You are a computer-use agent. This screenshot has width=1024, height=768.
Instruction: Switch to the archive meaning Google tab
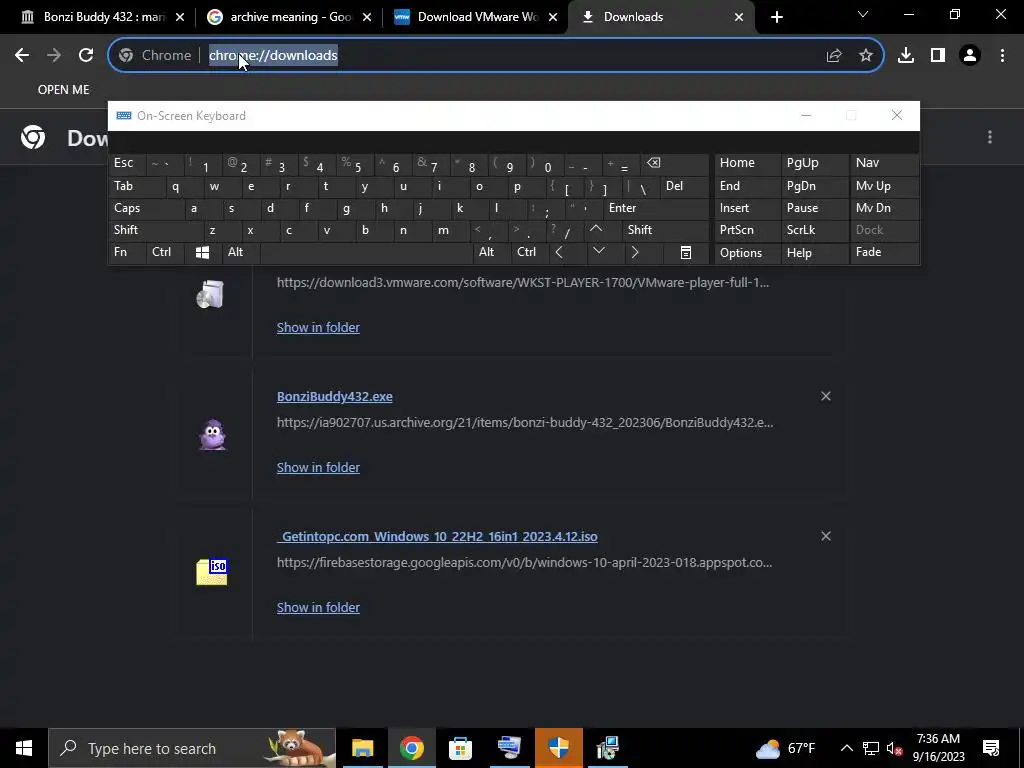pyautogui.click(x=289, y=17)
